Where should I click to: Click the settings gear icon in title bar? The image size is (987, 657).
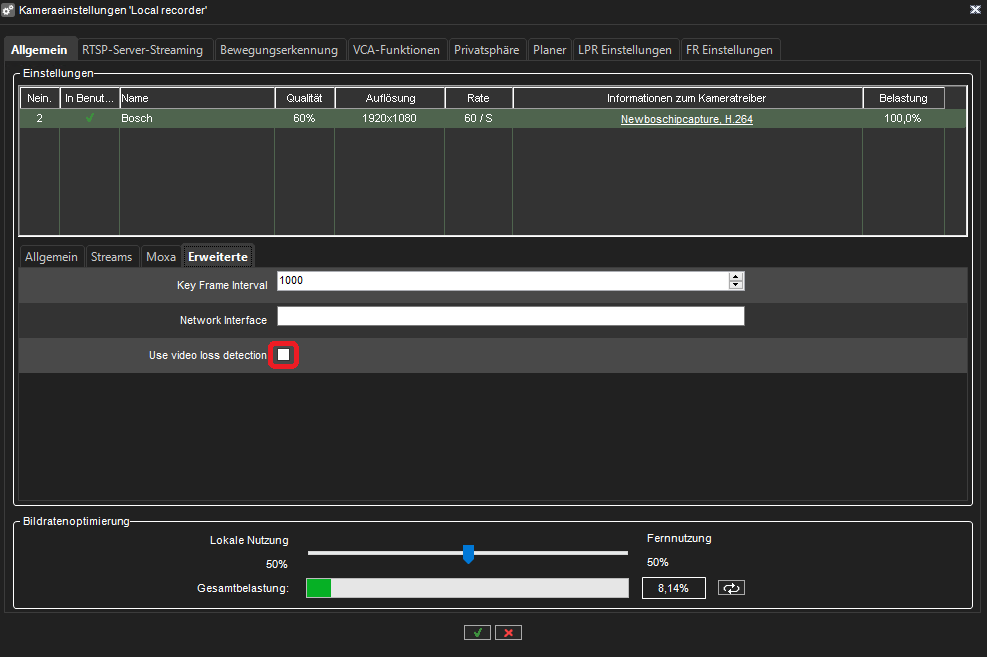tap(10, 9)
